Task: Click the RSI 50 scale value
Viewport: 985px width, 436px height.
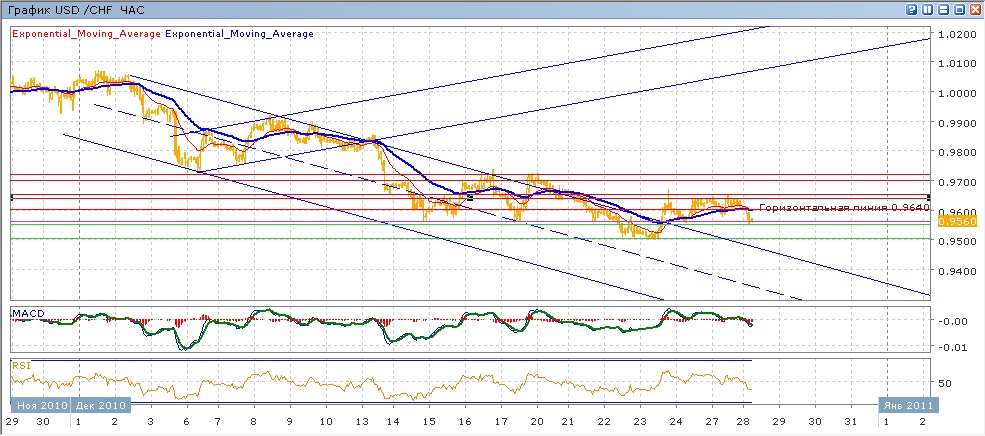Action: click(947, 383)
